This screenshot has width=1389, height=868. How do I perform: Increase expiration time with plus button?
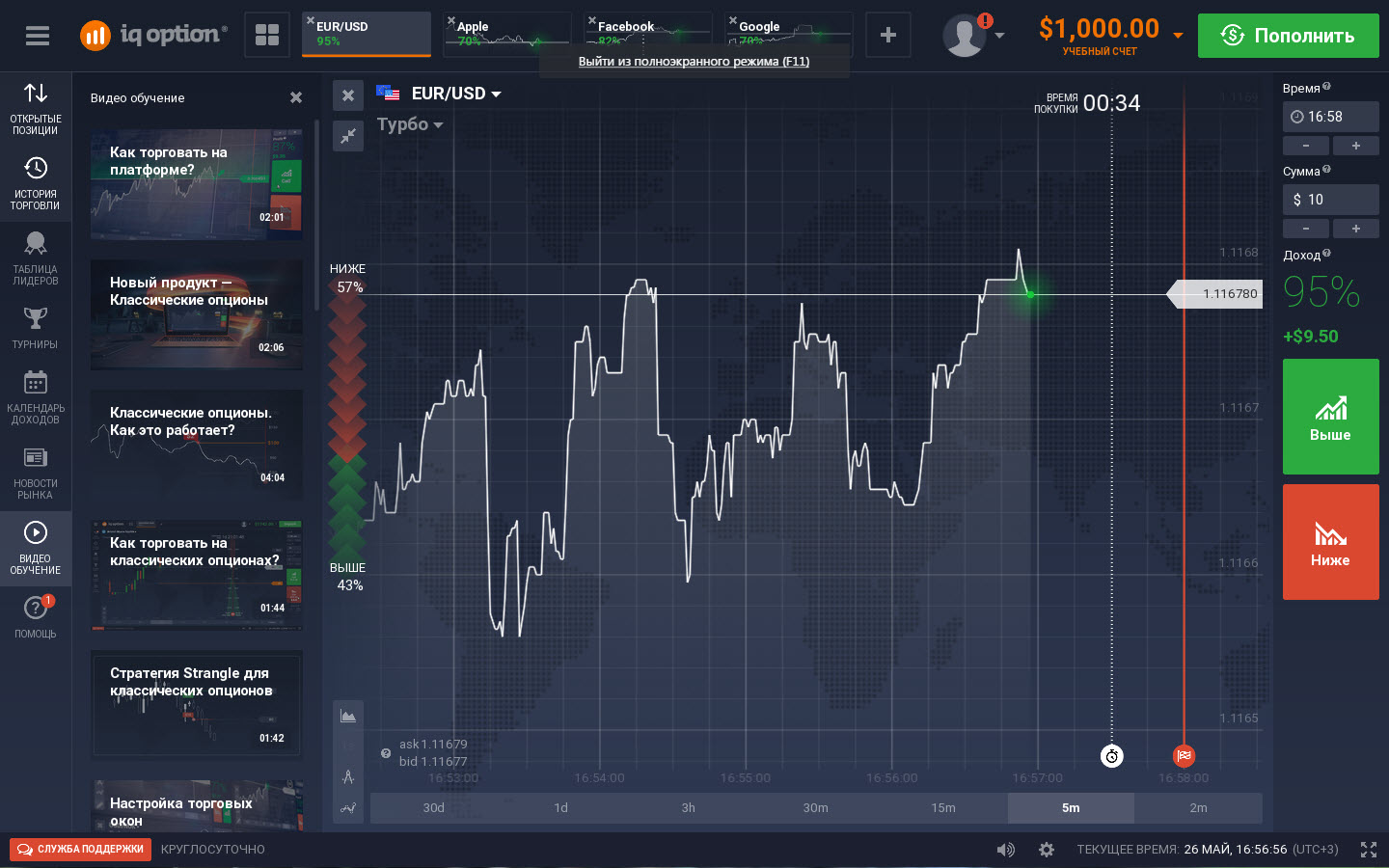click(x=1356, y=146)
